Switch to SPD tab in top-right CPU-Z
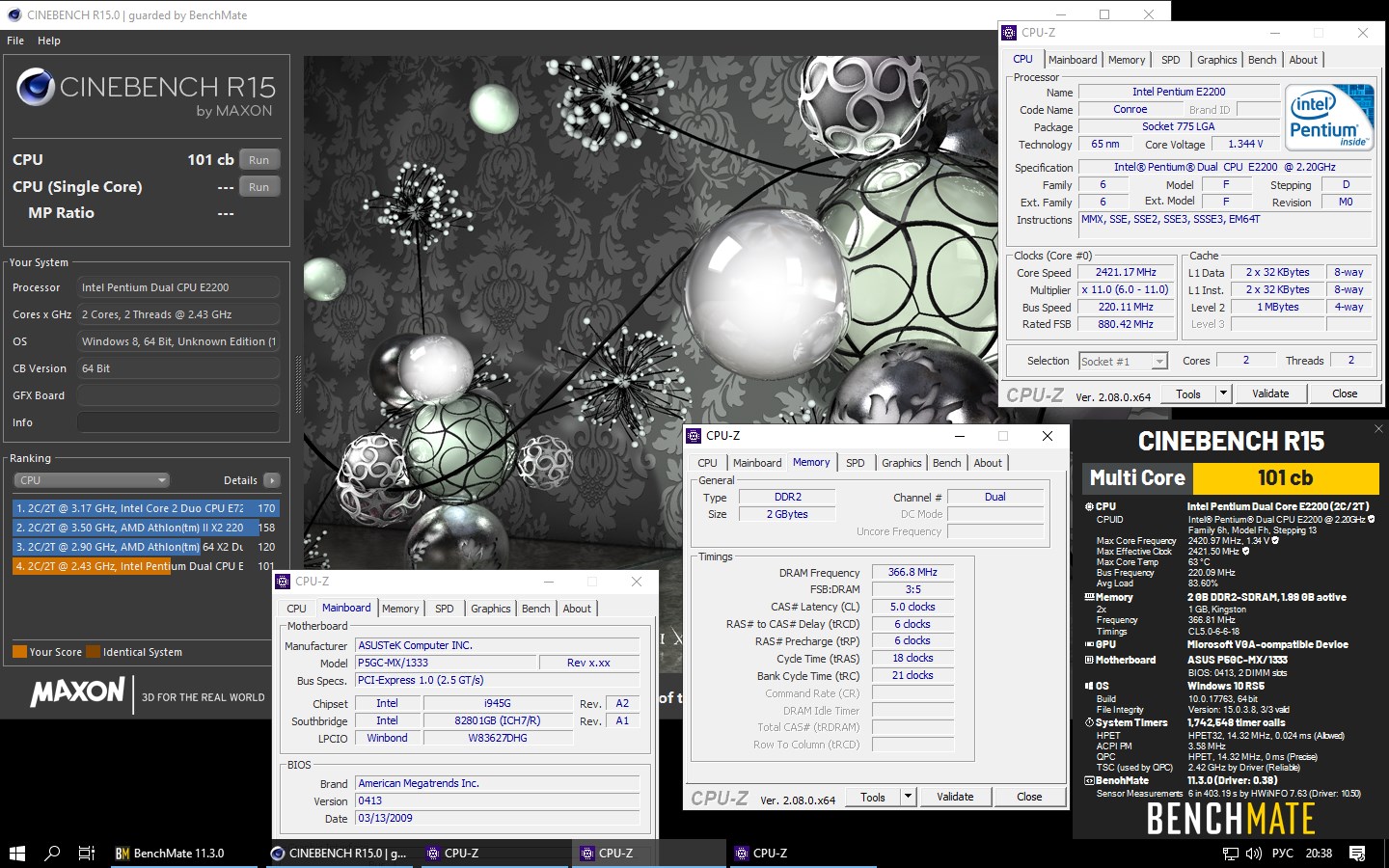1389x868 pixels. click(1170, 60)
